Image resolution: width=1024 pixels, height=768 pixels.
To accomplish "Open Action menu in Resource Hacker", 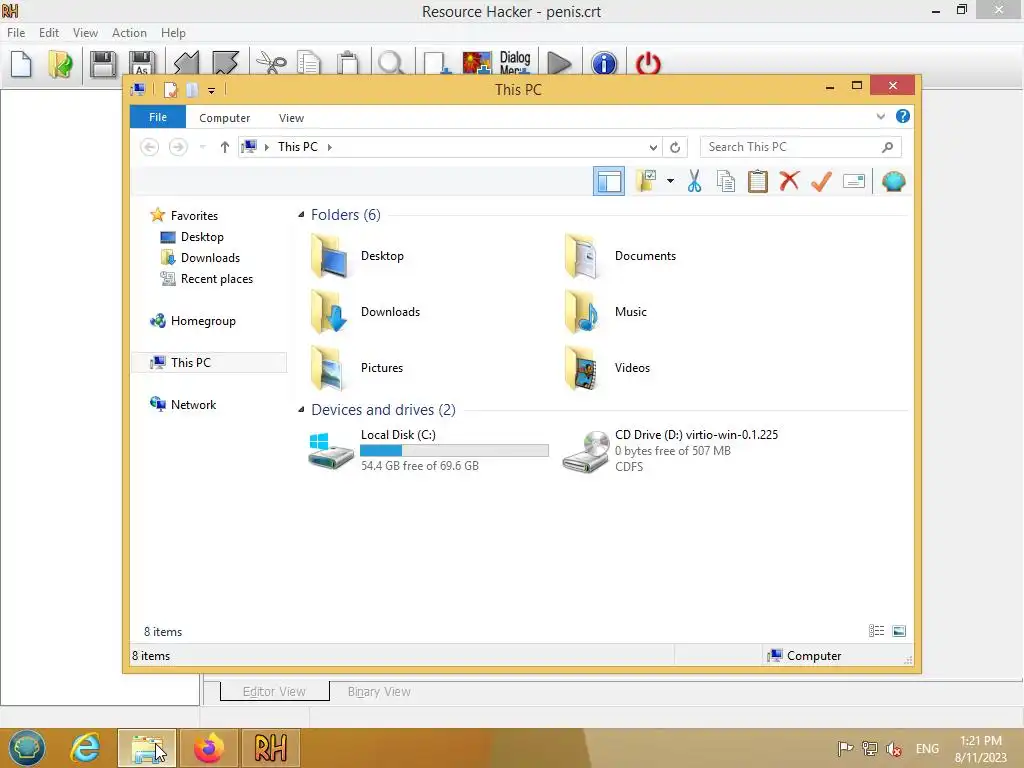I will (x=129, y=33).
